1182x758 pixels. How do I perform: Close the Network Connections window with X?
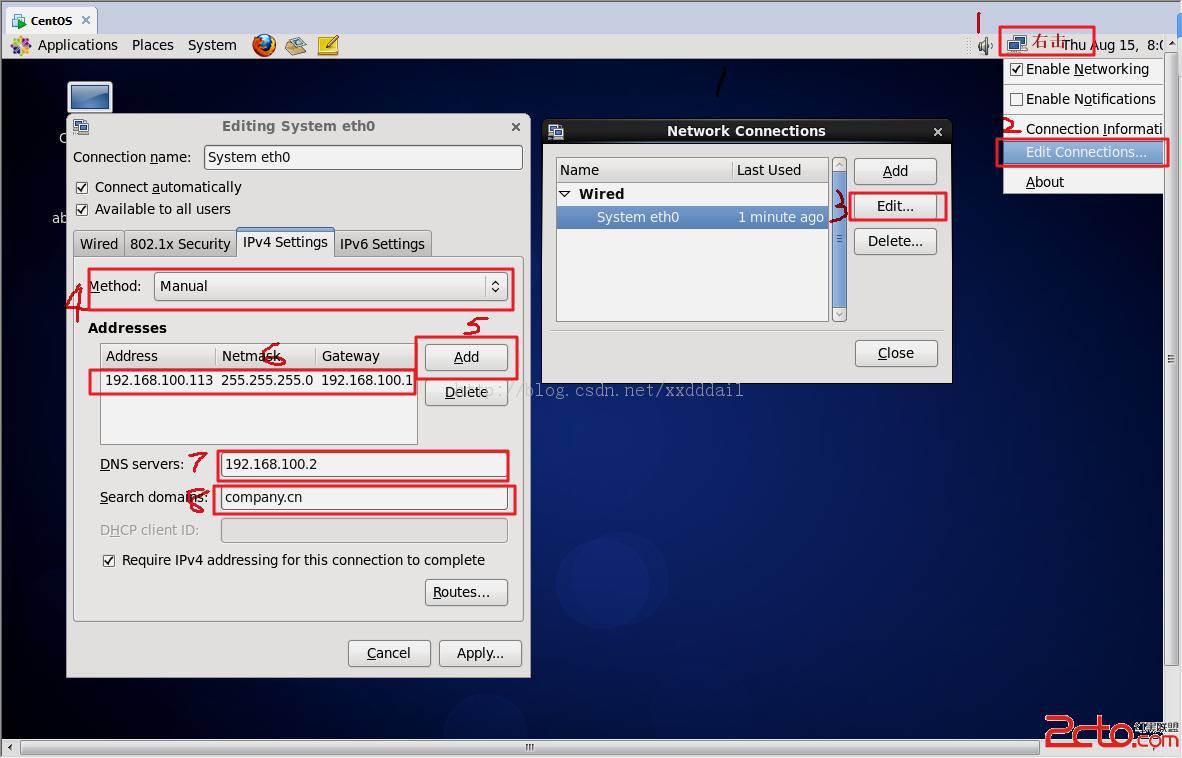click(x=938, y=132)
